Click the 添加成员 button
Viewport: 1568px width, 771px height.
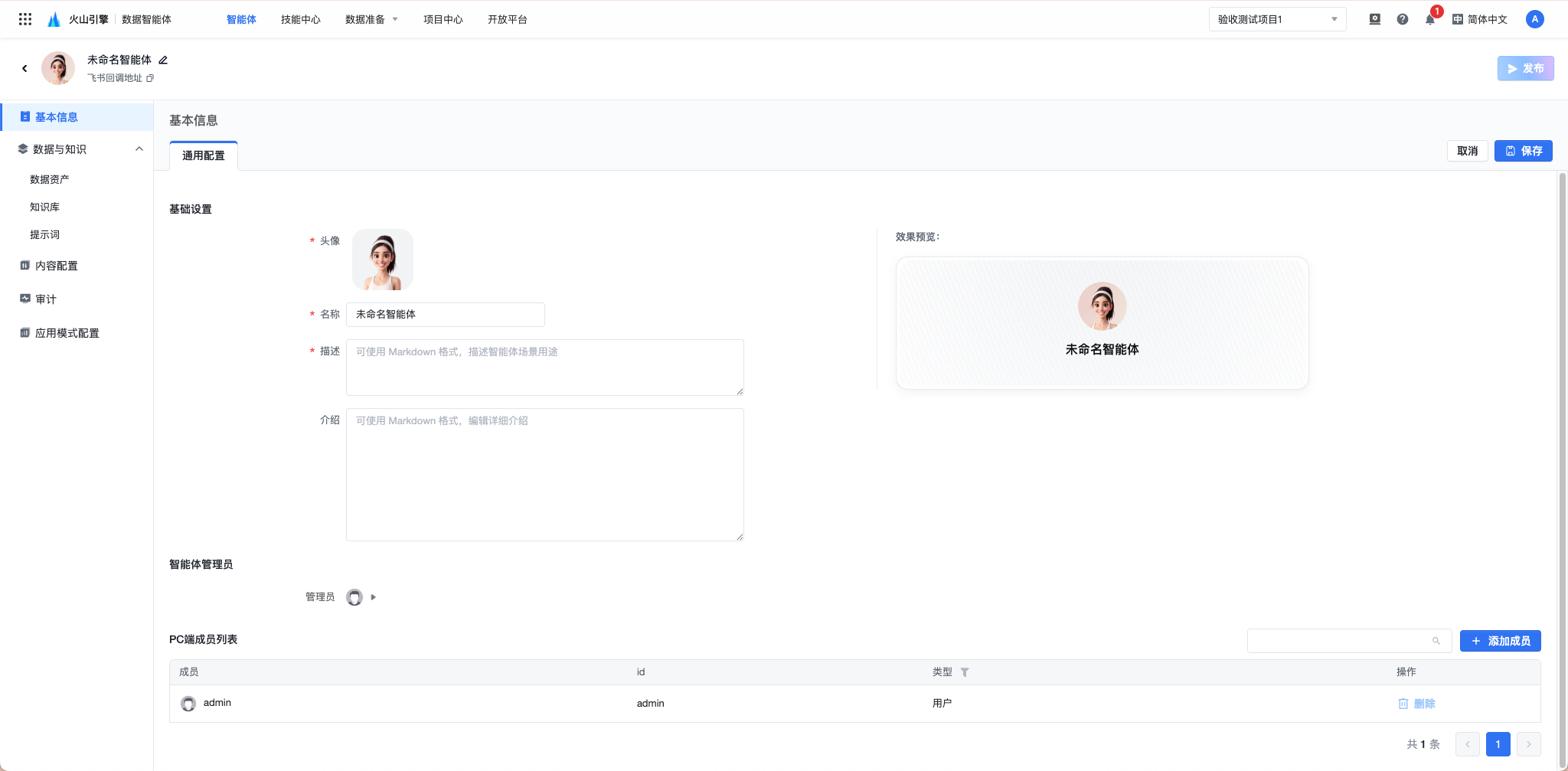(1500, 641)
